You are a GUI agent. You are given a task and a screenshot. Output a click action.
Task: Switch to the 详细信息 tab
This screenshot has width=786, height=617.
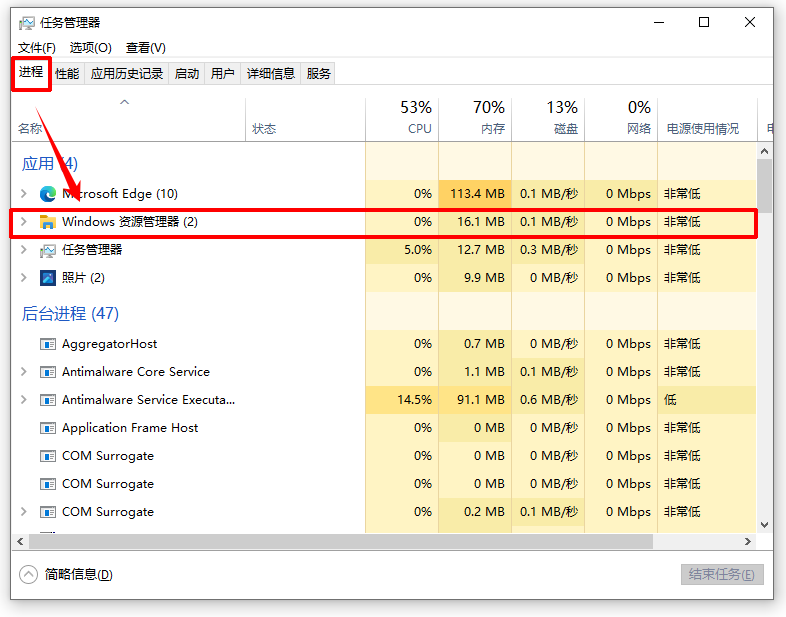pyautogui.click(x=271, y=74)
